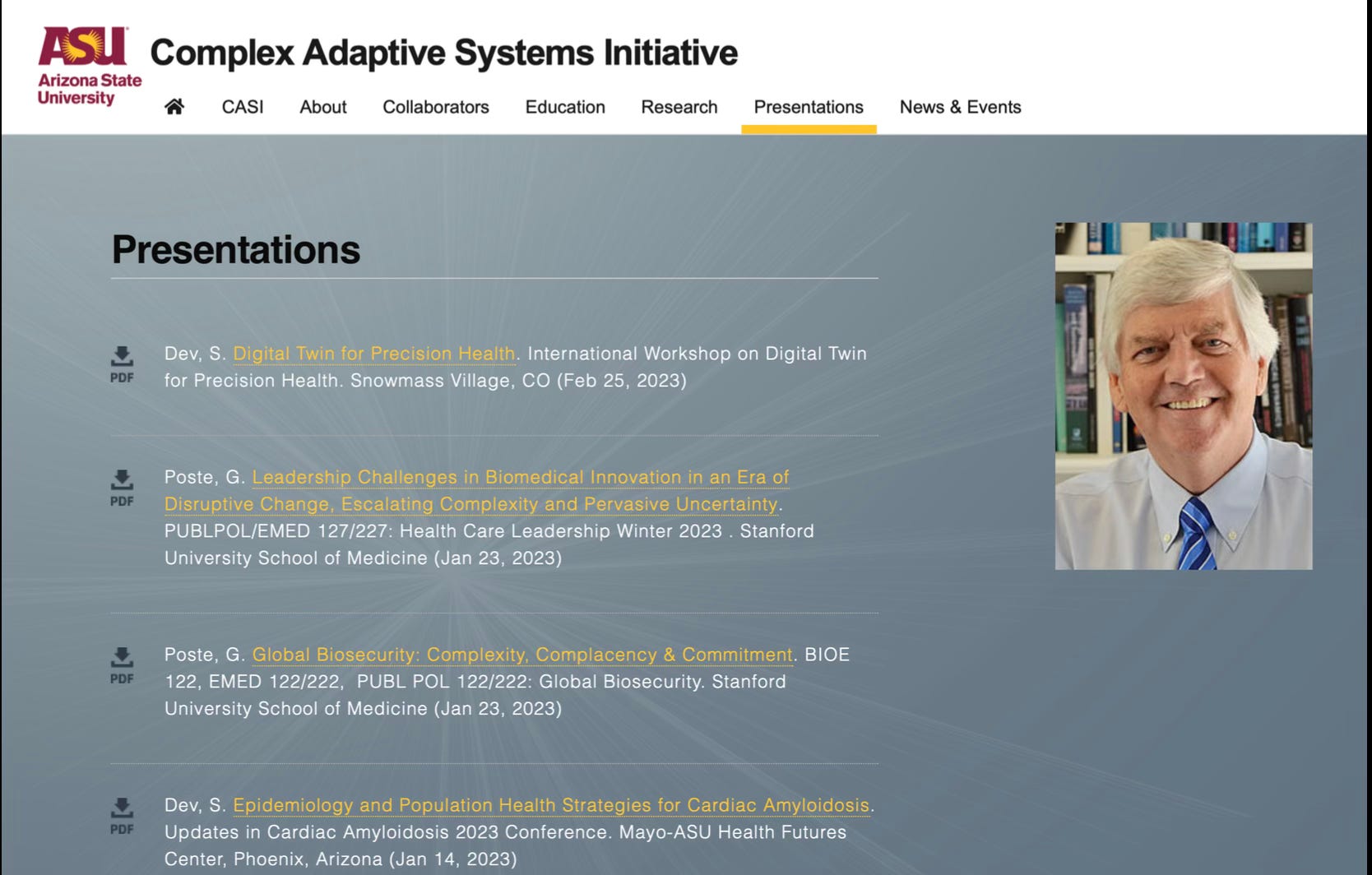Open the Research navigation item
The width and height of the screenshot is (1372, 875).
(x=679, y=107)
